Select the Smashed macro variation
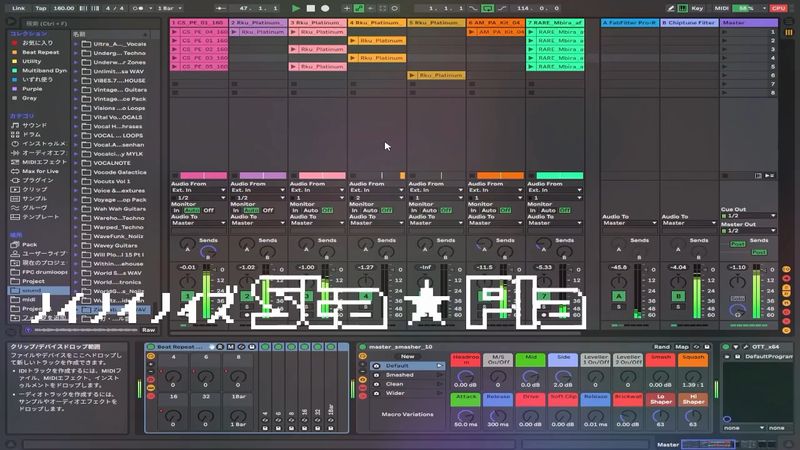 pyautogui.click(x=401, y=375)
